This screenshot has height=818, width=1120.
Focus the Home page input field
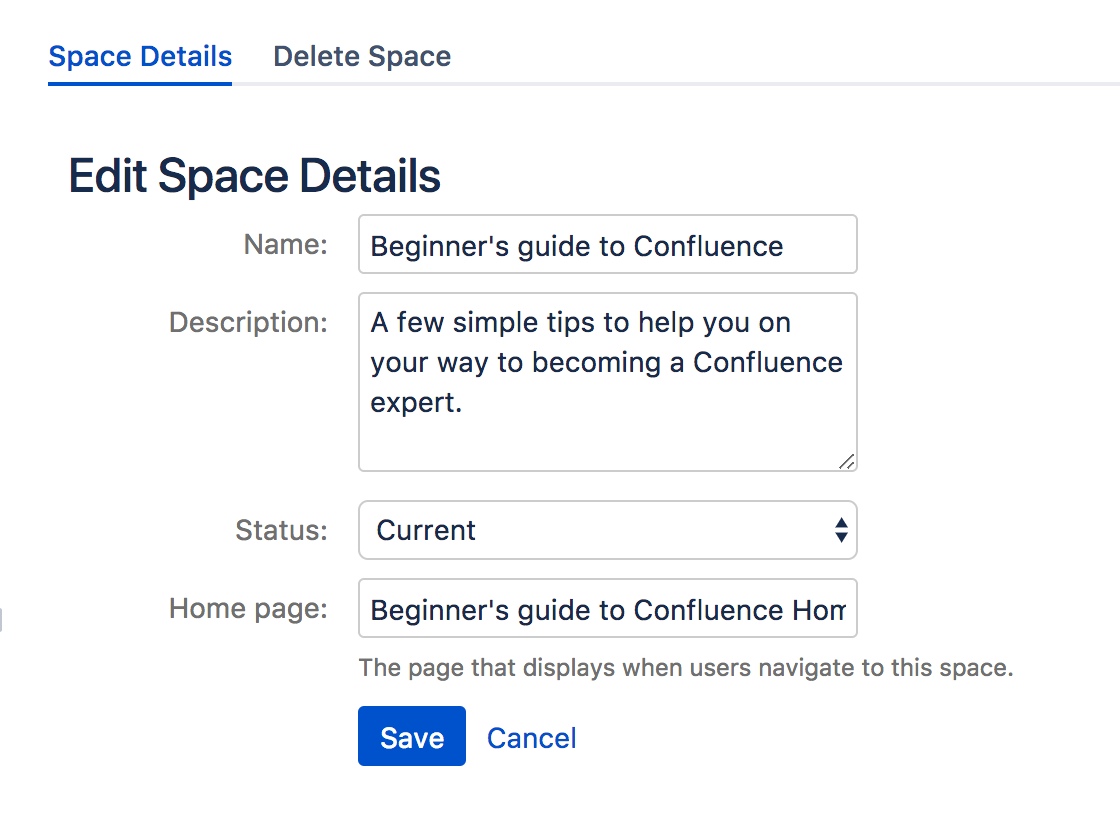tap(607, 609)
